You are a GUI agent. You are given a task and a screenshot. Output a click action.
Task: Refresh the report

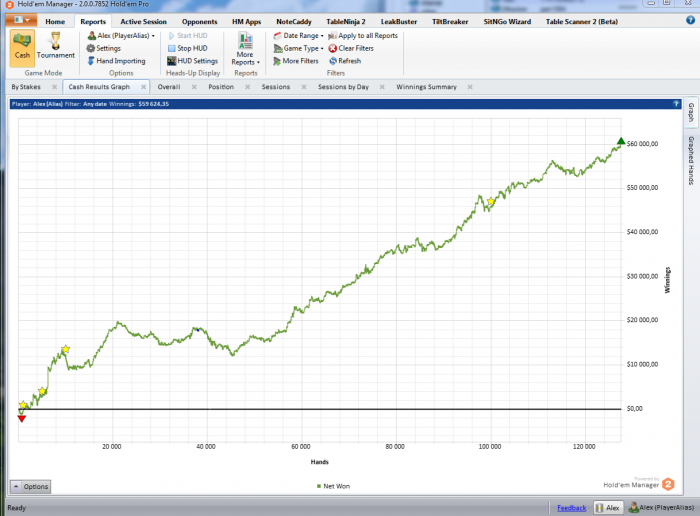pyautogui.click(x=345, y=61)
